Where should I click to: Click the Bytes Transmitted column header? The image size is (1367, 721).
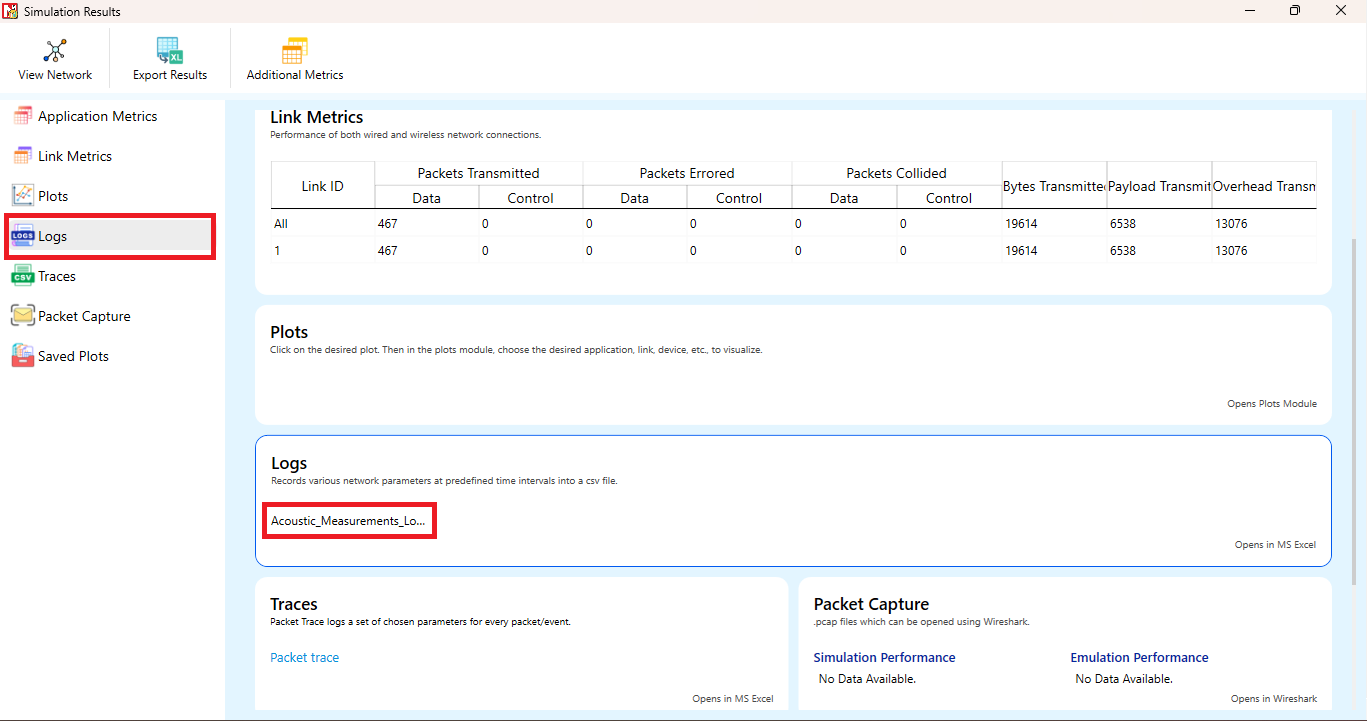pyautogui.click(x=1054, y=185)
